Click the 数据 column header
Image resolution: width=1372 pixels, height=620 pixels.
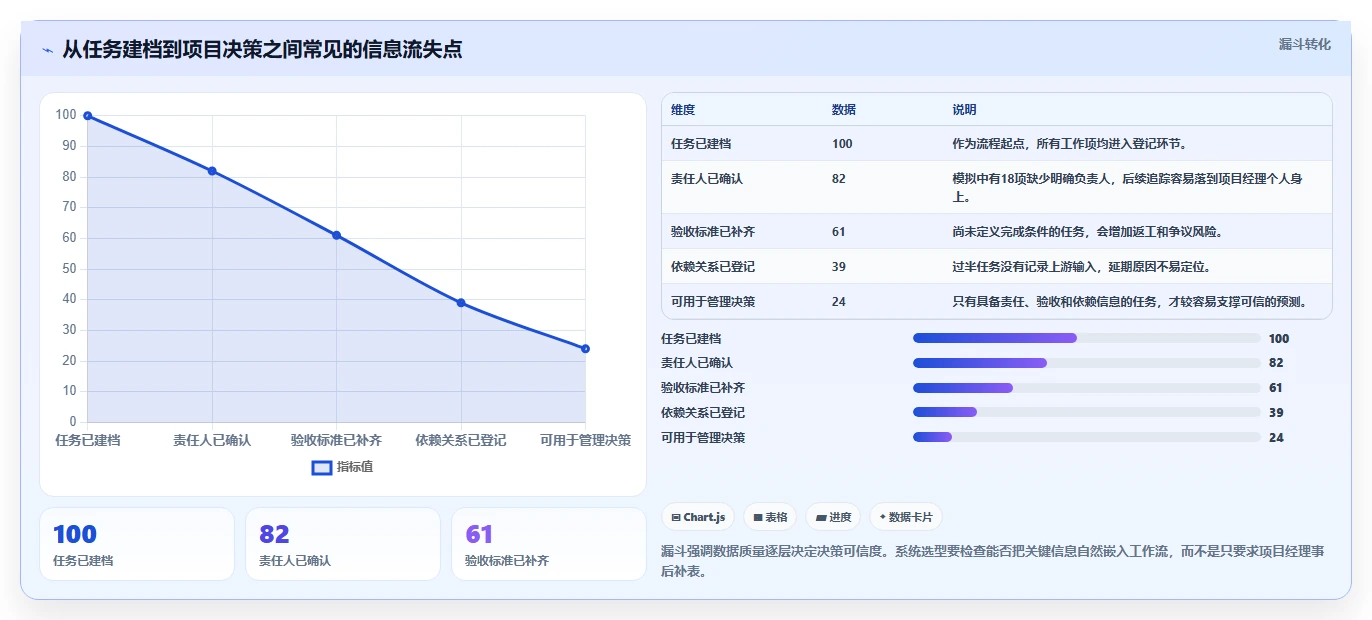[844, 110]
